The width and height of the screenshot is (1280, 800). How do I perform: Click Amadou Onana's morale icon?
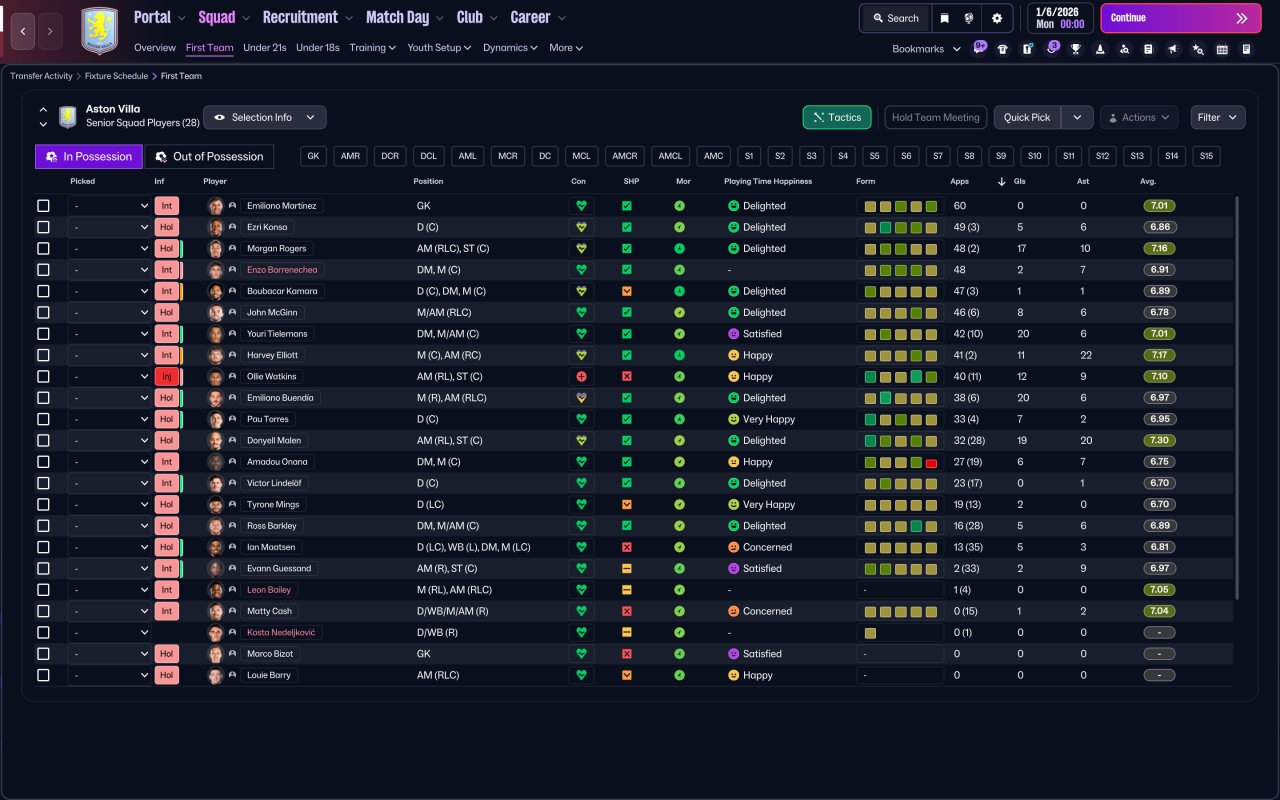(x=680, y=462)
